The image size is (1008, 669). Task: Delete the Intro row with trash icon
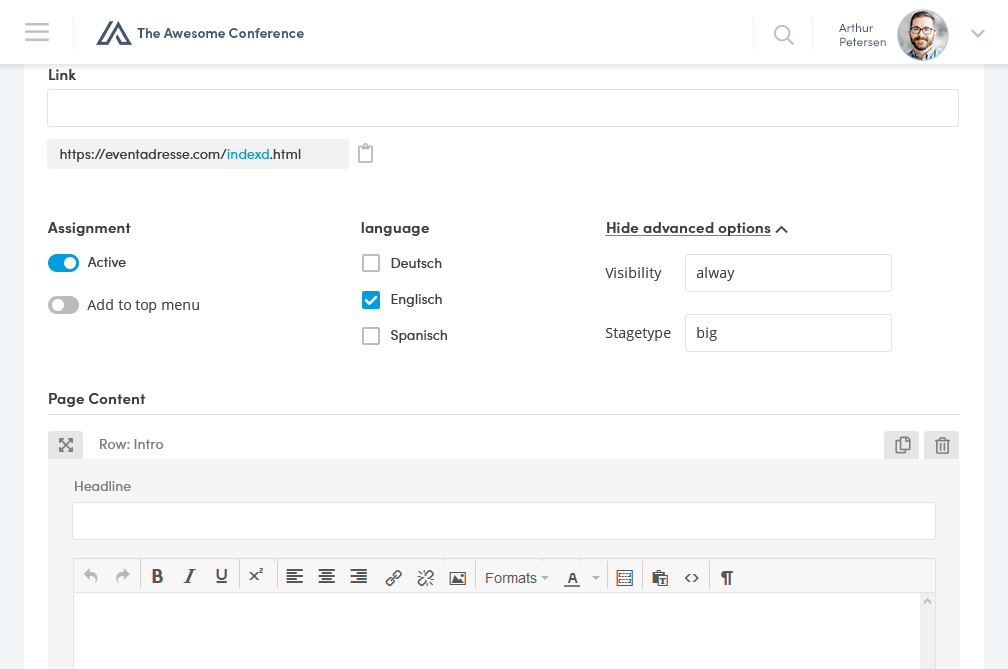pos(942,446)
